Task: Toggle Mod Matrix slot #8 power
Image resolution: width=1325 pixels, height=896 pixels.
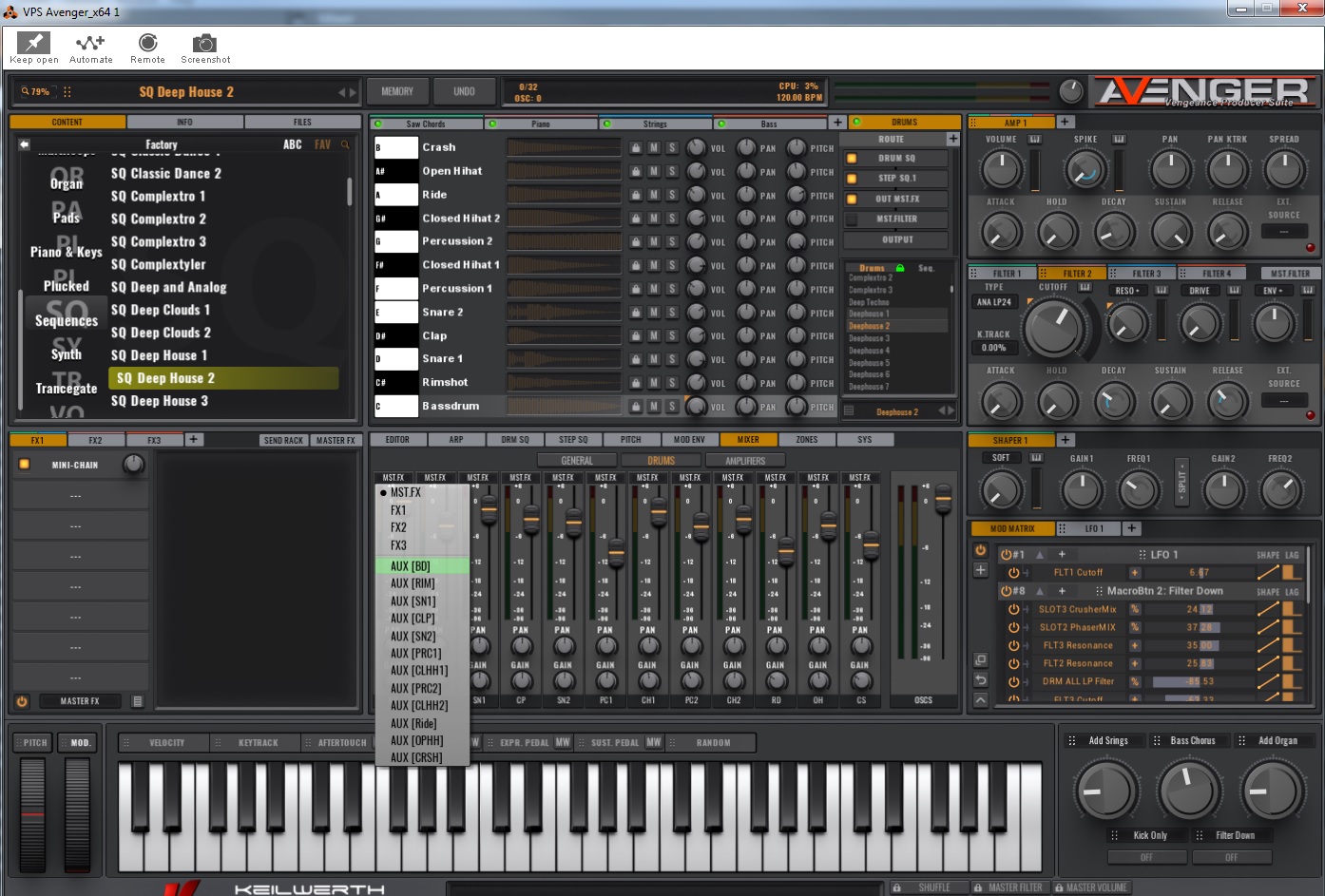Action: tap(1006, 591)
